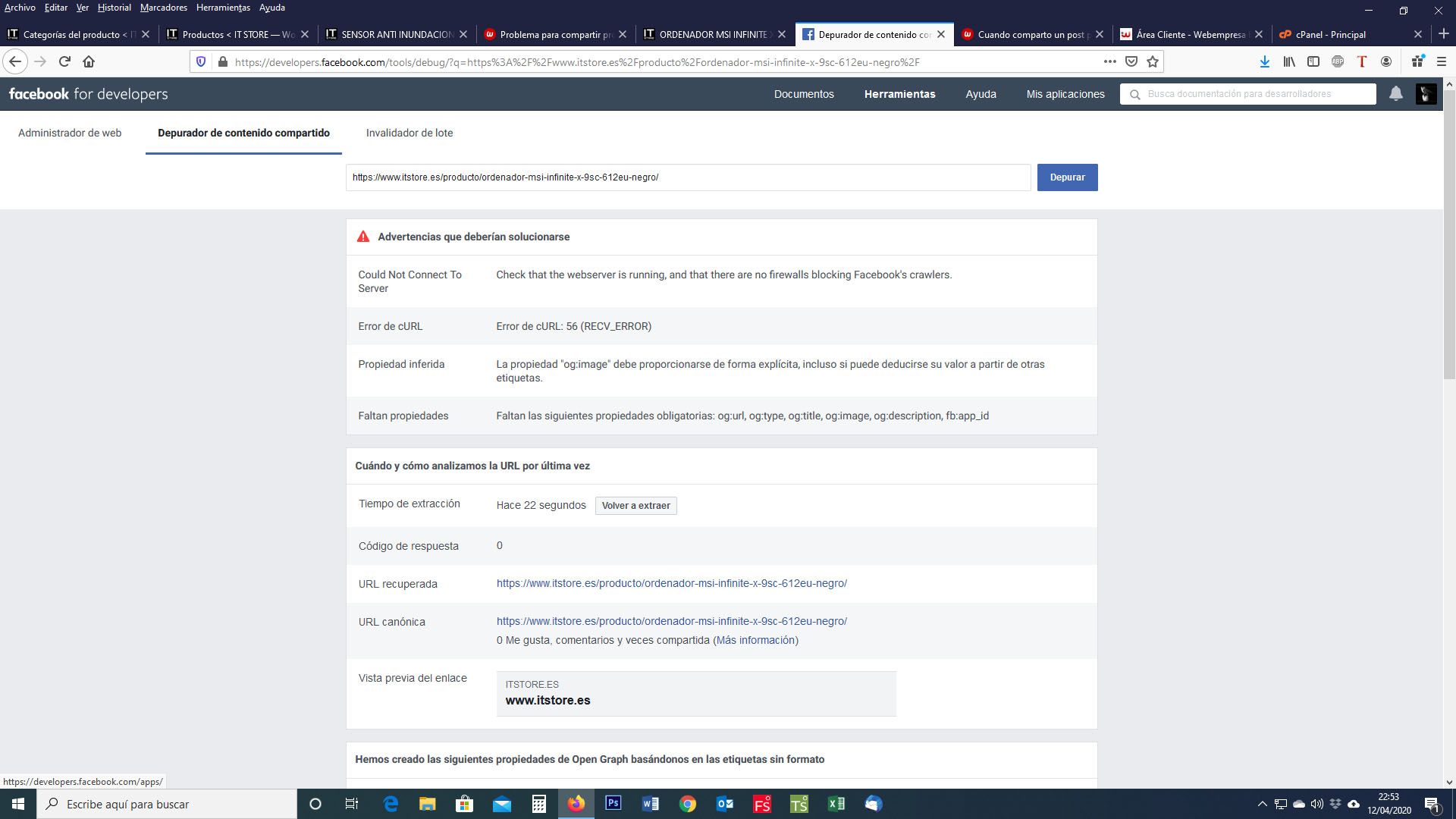The width and height of the screenshot is (1456, 819).
Task: Switch to cPanel - Principal browser tab
Action: [x=1339, y=34]
